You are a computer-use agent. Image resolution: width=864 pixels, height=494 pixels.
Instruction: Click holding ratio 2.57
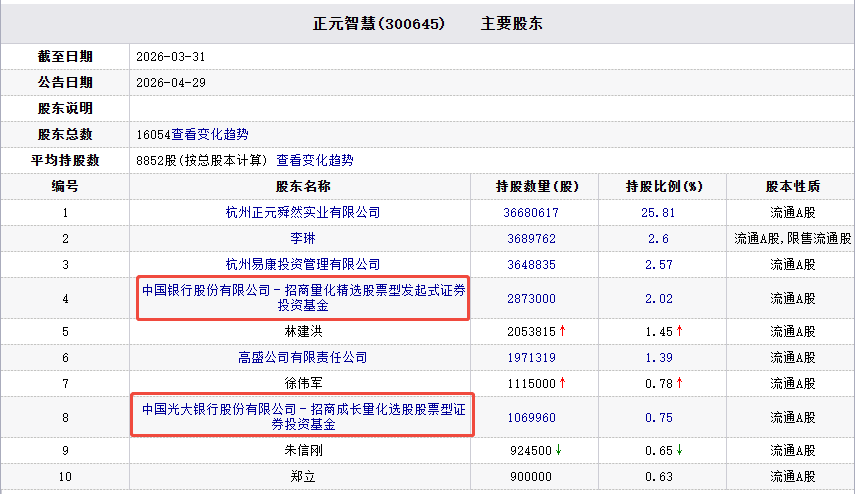[x=659, y=264]
